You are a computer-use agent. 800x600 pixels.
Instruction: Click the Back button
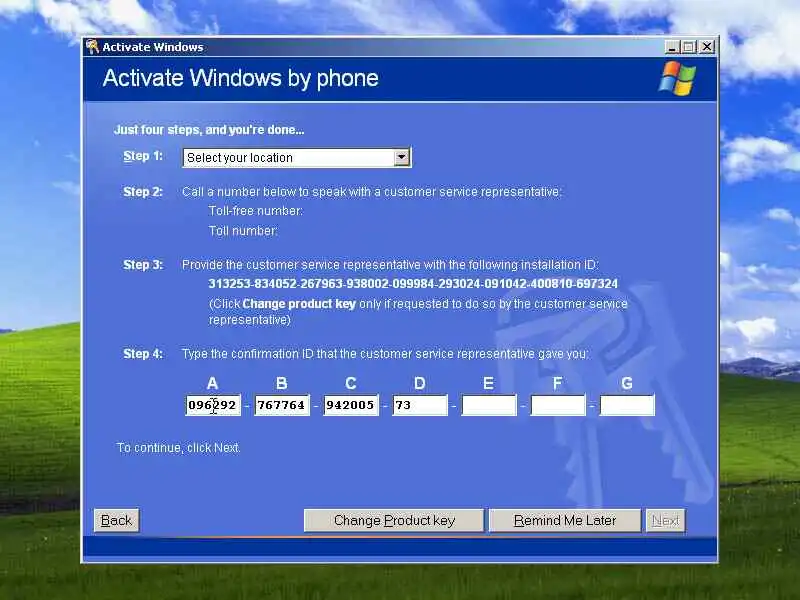pos(116,520)
